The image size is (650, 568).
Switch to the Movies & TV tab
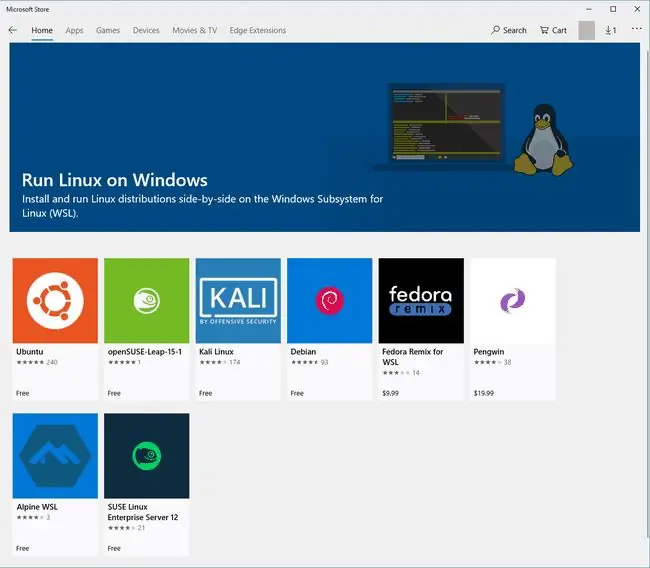(194, 30)
